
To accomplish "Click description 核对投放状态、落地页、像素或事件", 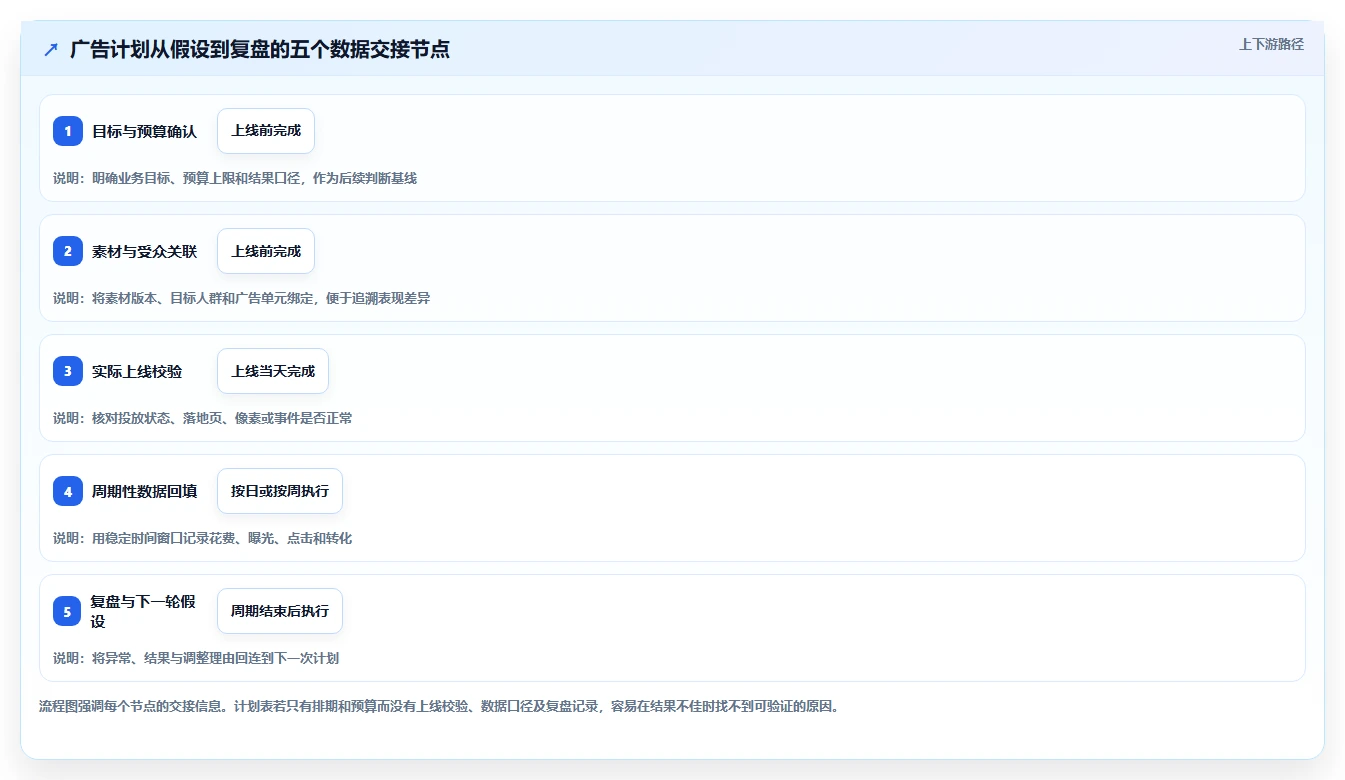I will tap(203, 418).
